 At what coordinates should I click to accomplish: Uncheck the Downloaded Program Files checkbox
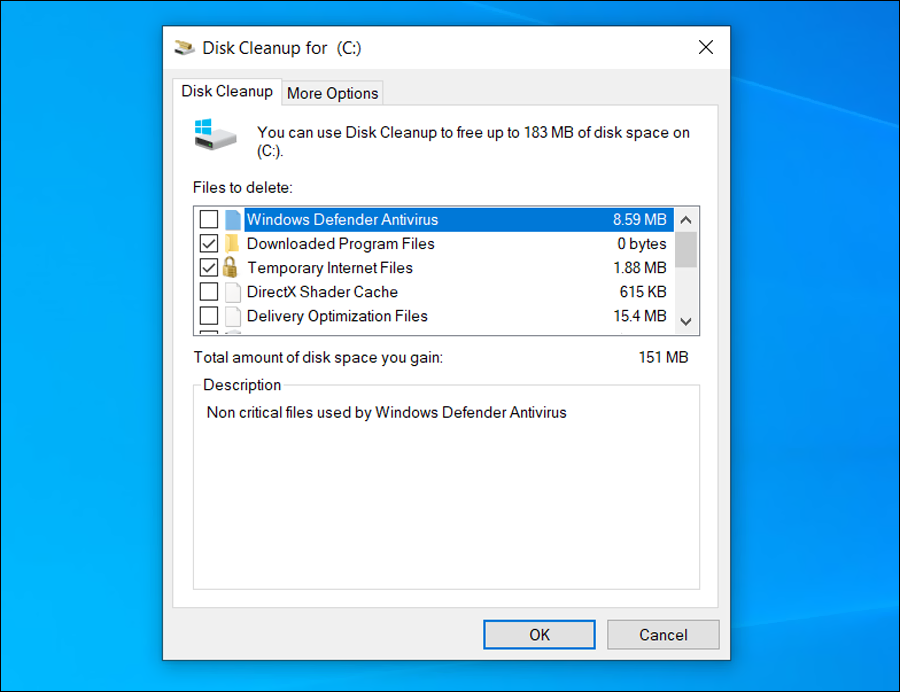coord(209,243)
